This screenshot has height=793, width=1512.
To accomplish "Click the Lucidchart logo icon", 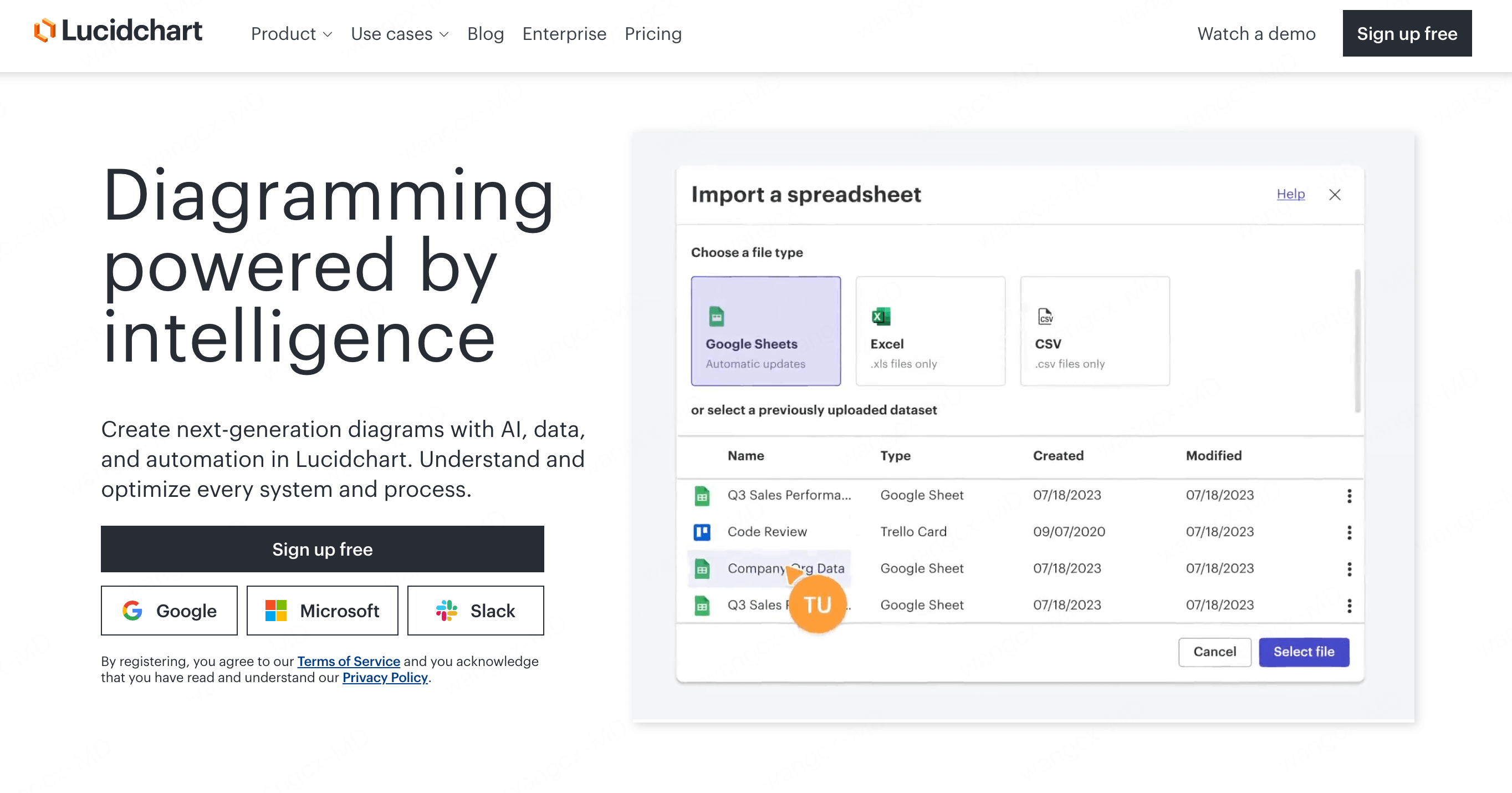I will (x=44, y=30).
